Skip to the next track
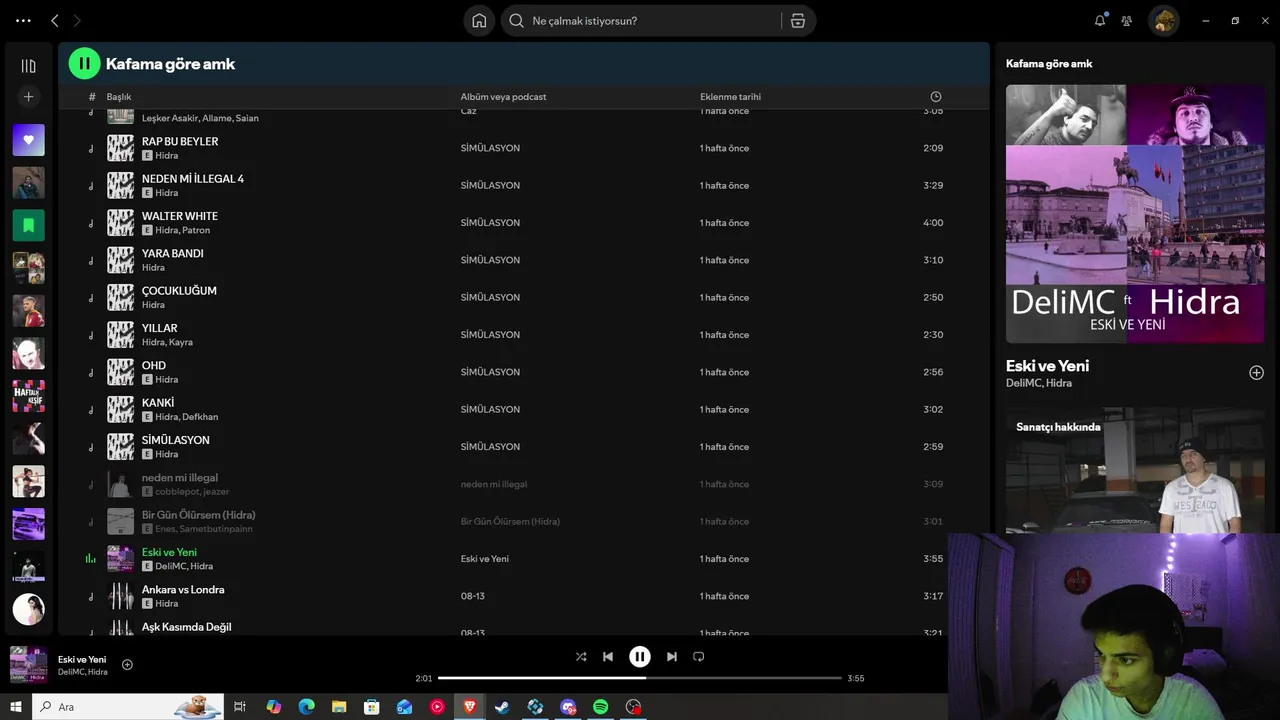Viewport: 1280px width, 720px height. (x=672, y=657)
